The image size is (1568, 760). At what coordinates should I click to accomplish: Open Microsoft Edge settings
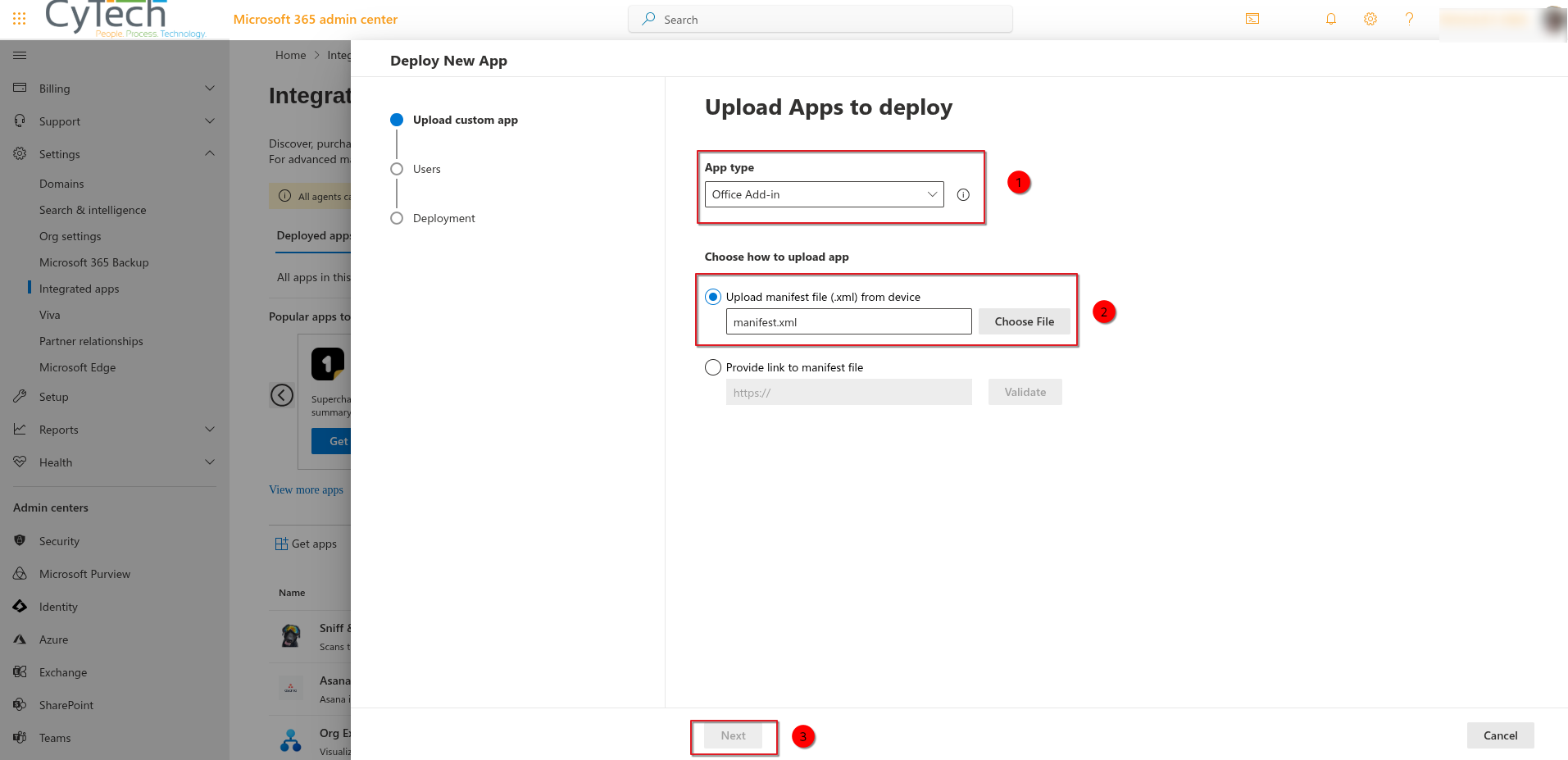pos(78,367)
